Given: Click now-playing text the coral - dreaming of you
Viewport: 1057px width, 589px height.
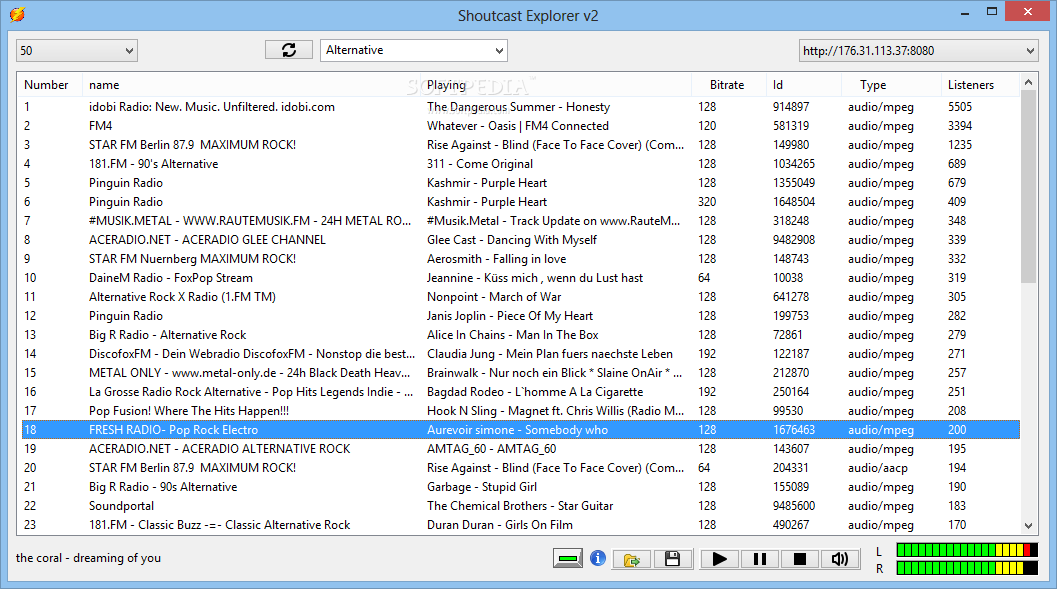Looking at the screenshot, I should click(88, 558).
